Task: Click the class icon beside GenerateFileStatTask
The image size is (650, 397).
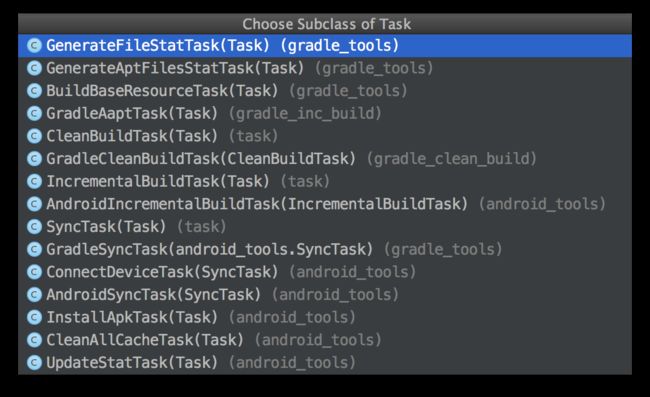Action: click(x=34, y=46)
